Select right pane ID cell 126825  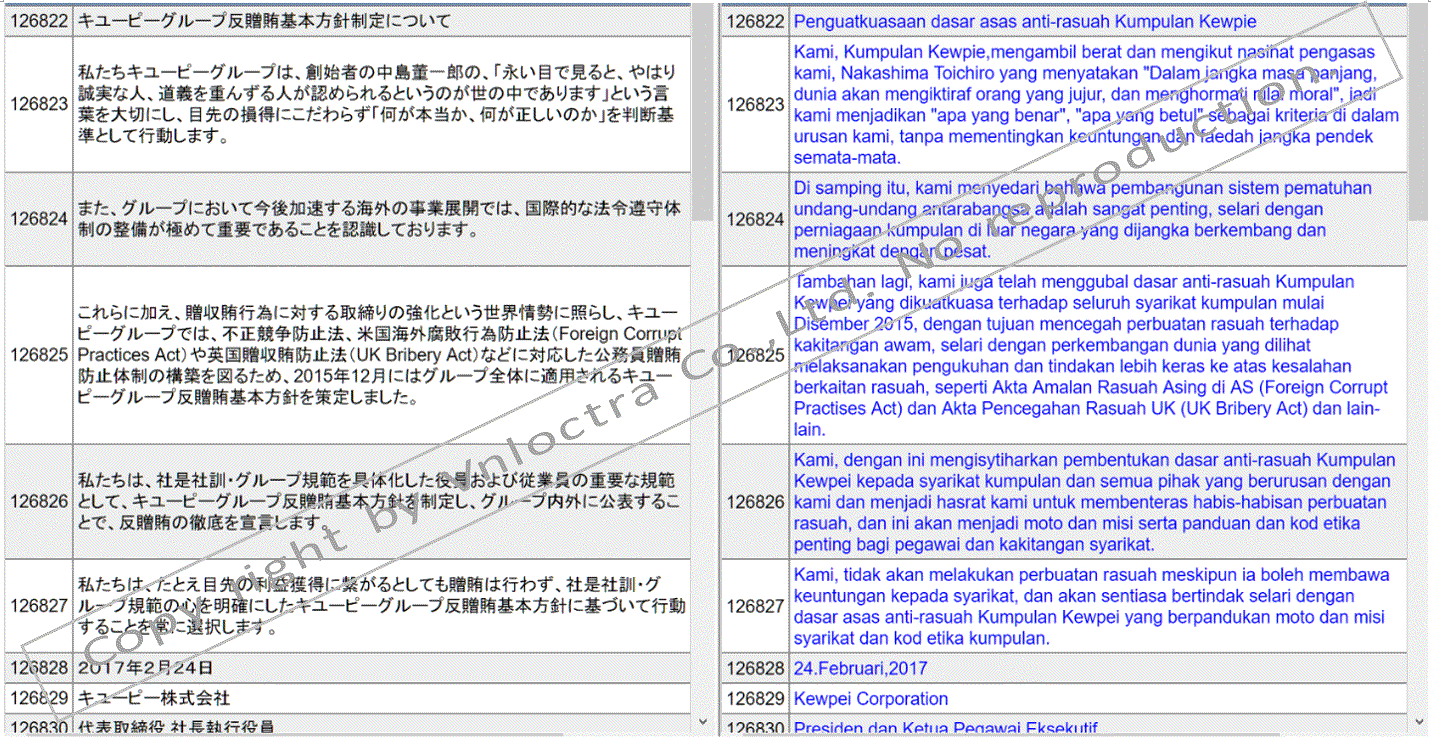755,356
